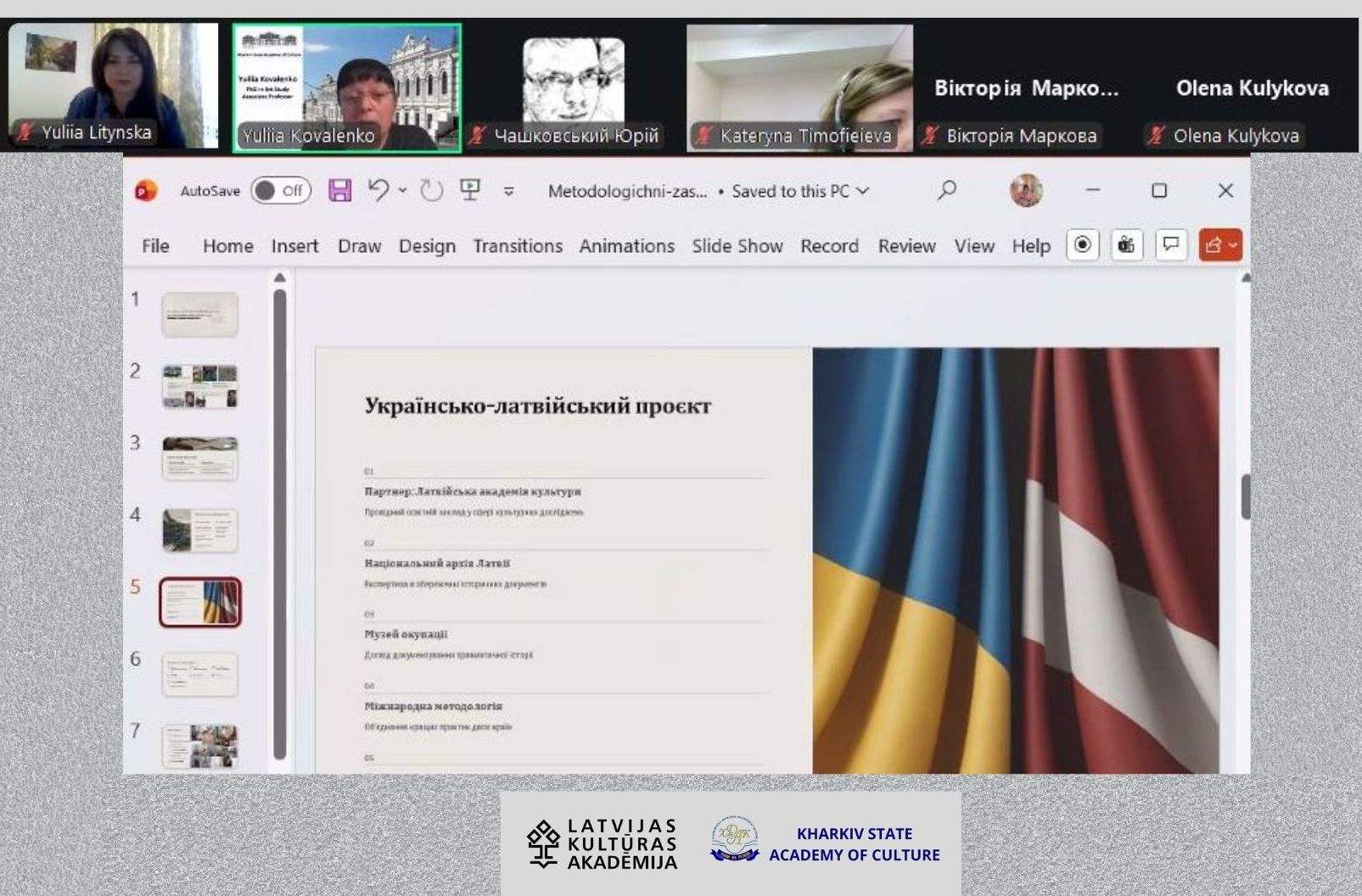This screenshot has width=1362, height=896.
Task: Click the Save floppy disk icon
Action: pyautogui.click(x=340, y=191)
